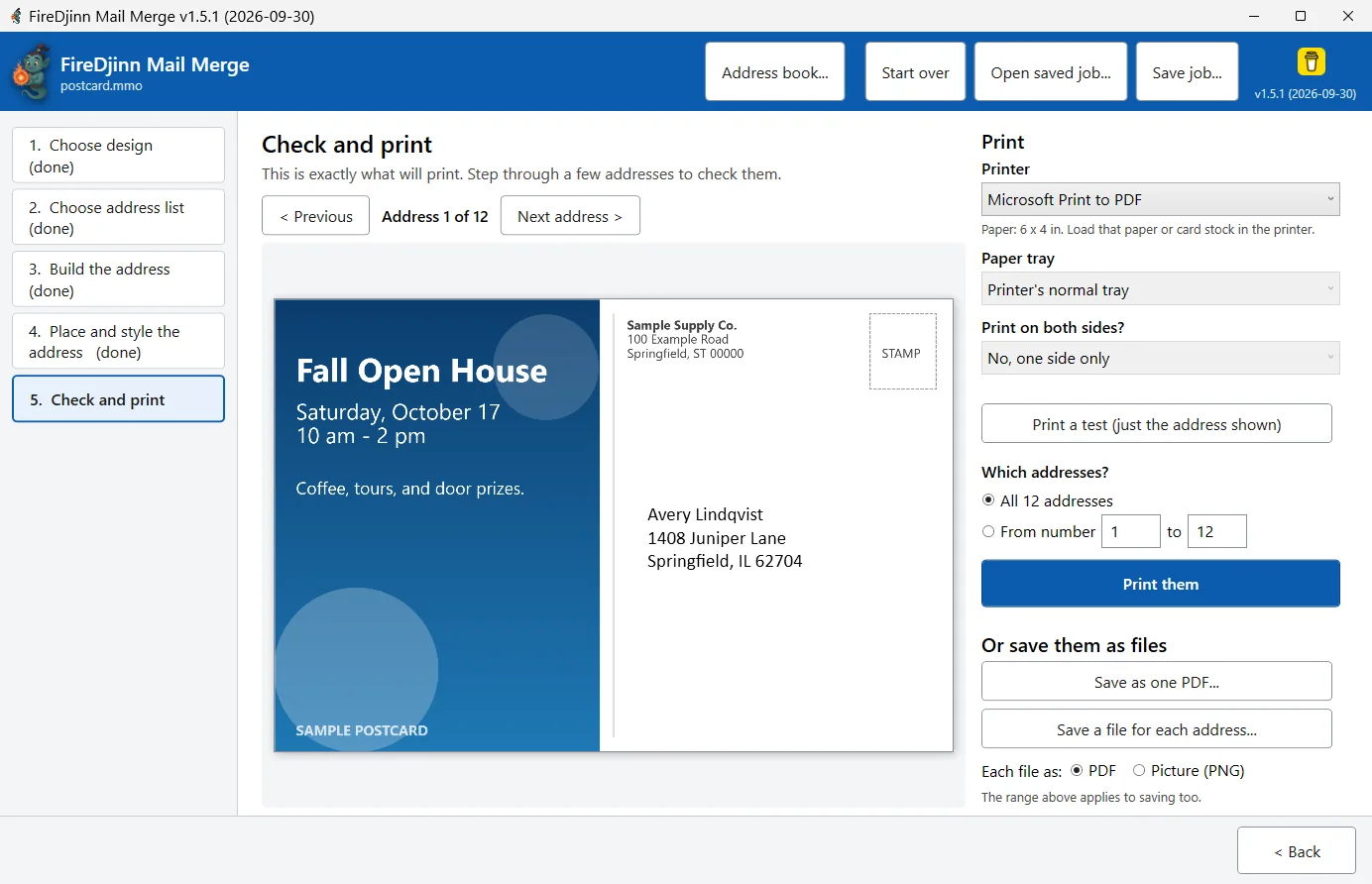Click the Print them button
The image size is (1372, 884).
tap(1161, 584)
